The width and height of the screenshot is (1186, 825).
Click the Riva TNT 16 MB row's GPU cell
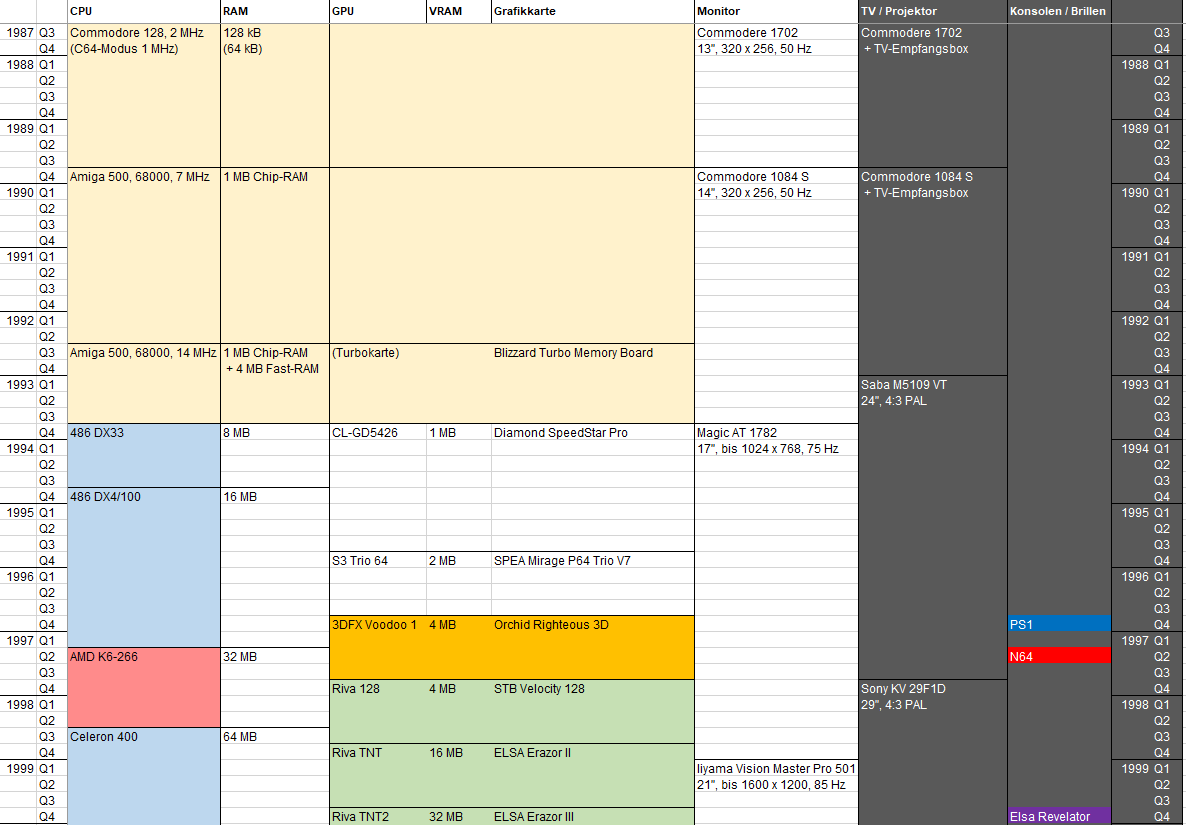(377, 752)
